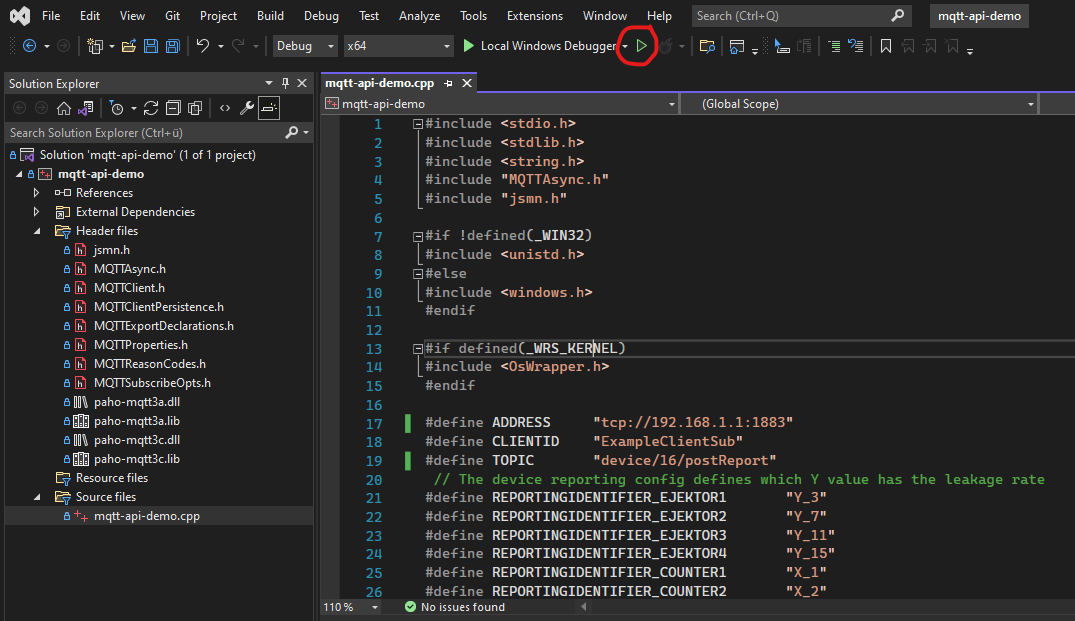1075x621 pixels.
Task: Select the mqtt-api-demo.cpp editor tab
Action: coord(382,83)
